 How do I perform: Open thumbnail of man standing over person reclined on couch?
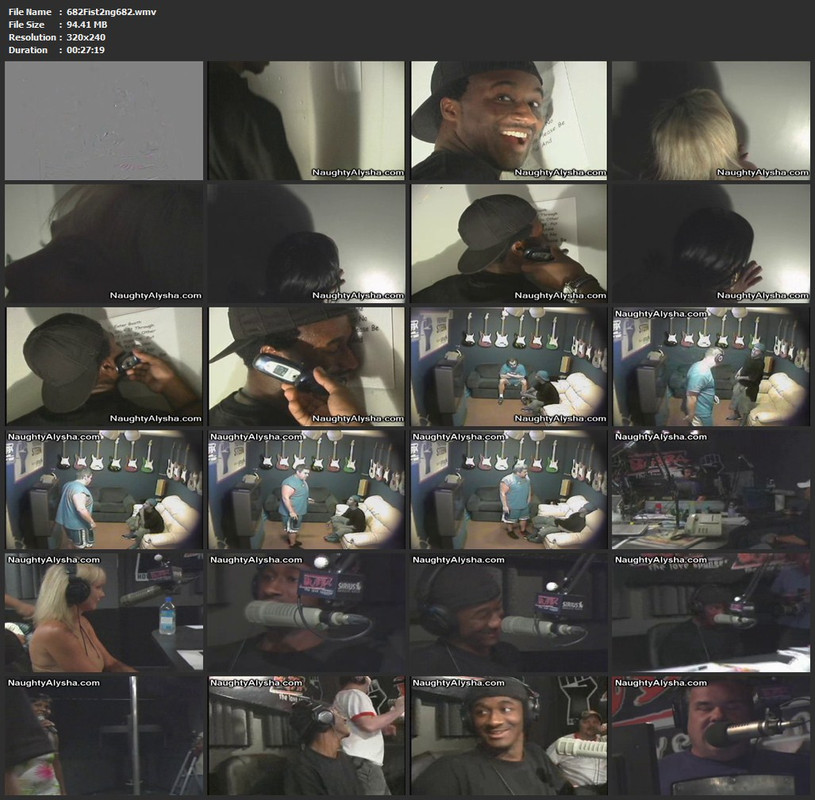click(x=509, y=490)
